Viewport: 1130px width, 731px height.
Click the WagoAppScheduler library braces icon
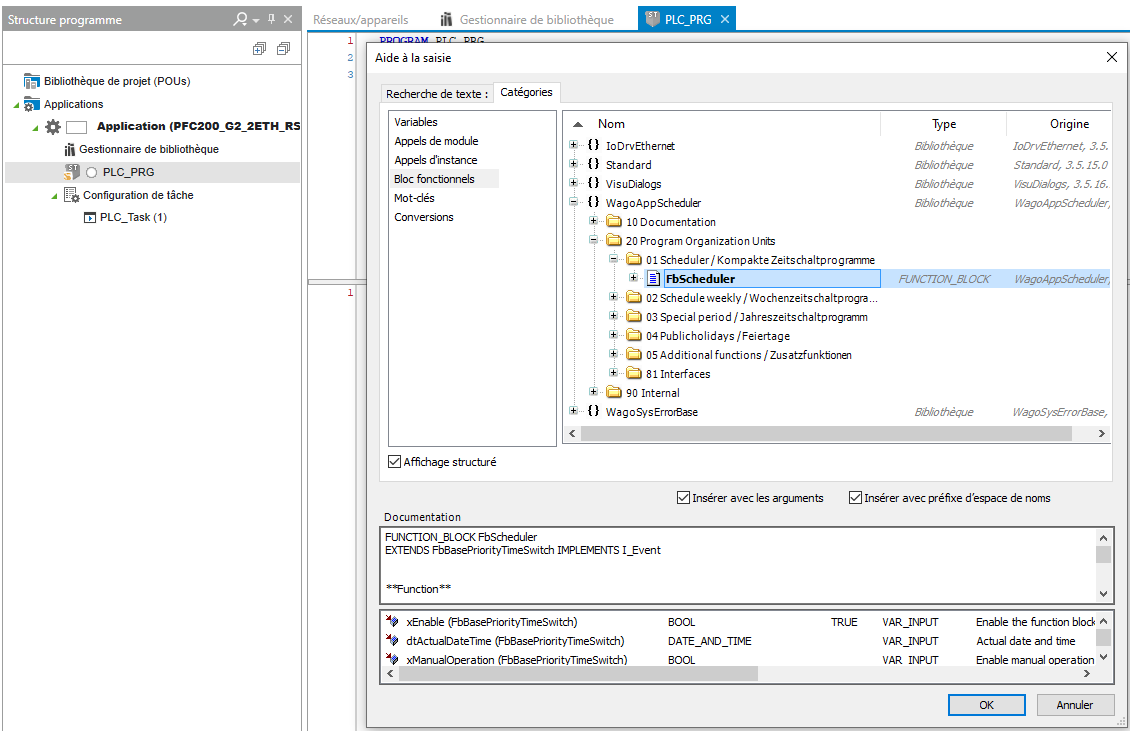click(593, 203)
